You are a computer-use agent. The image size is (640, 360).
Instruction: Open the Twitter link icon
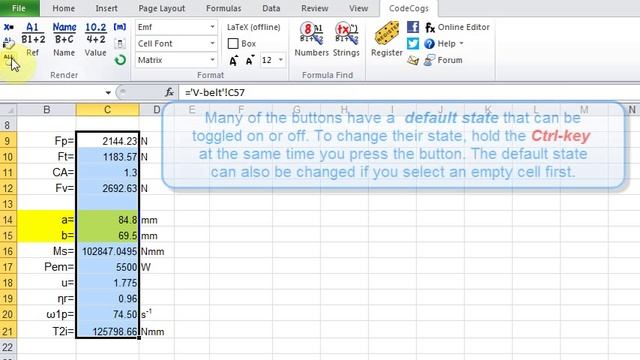(x=413, y=43)
